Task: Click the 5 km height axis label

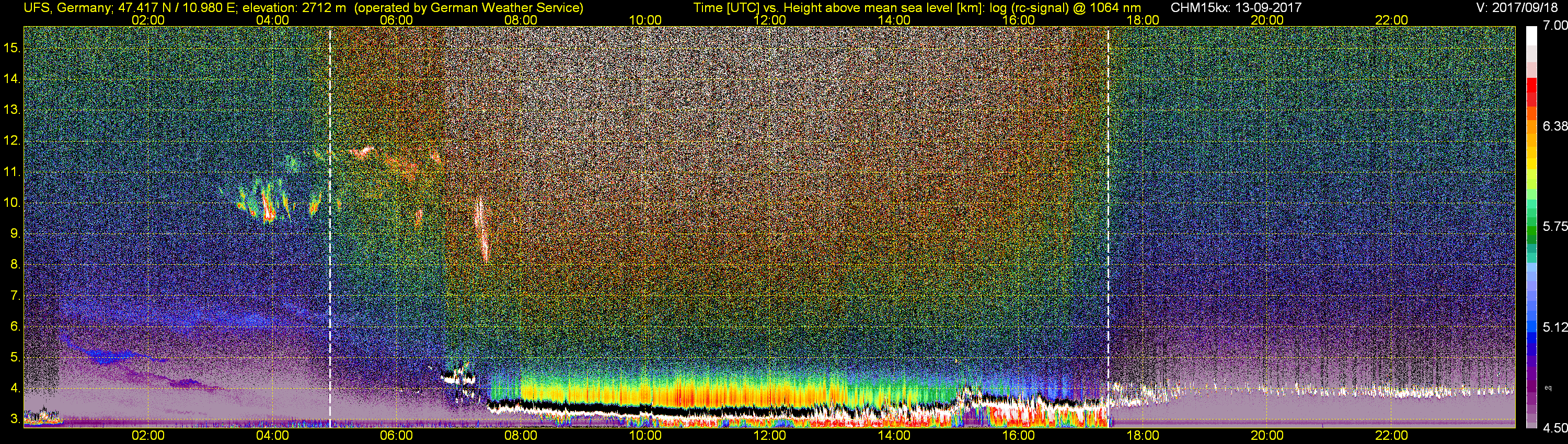Action: [x=15, y=357]
